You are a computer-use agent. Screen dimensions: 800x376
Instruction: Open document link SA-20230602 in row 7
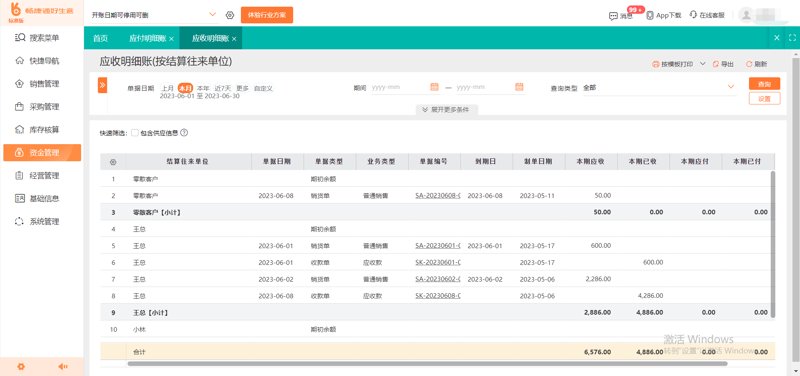point(438,279)
